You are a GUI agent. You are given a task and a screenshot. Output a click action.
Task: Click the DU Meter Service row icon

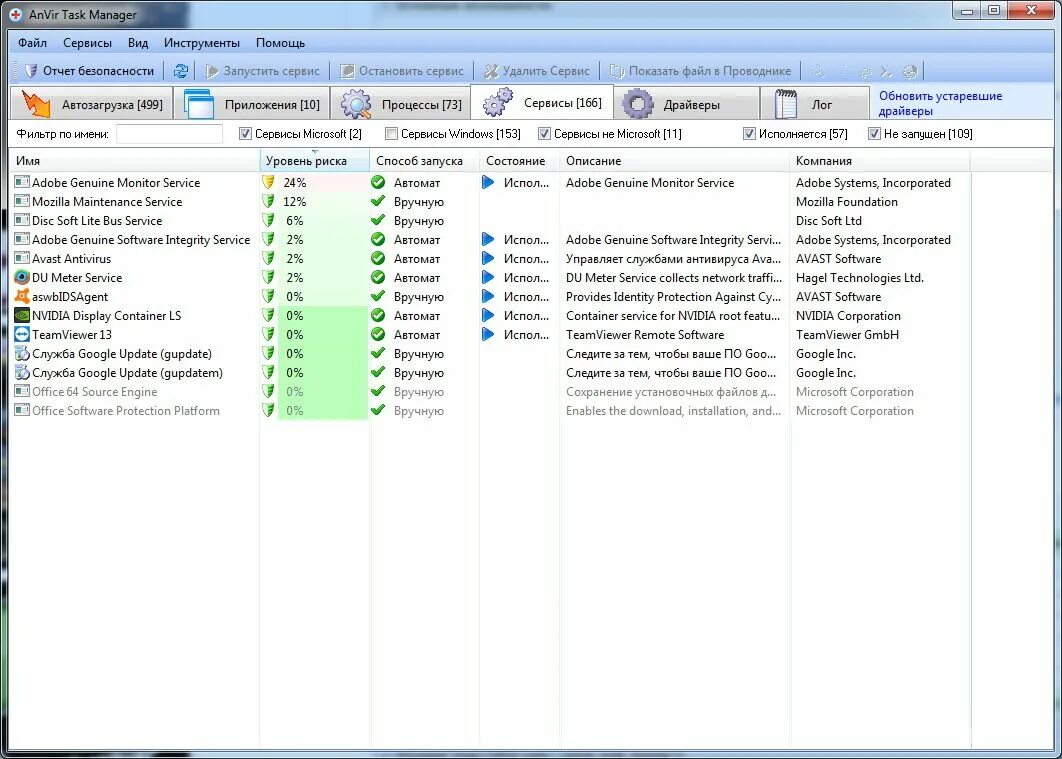pos(22,278)
